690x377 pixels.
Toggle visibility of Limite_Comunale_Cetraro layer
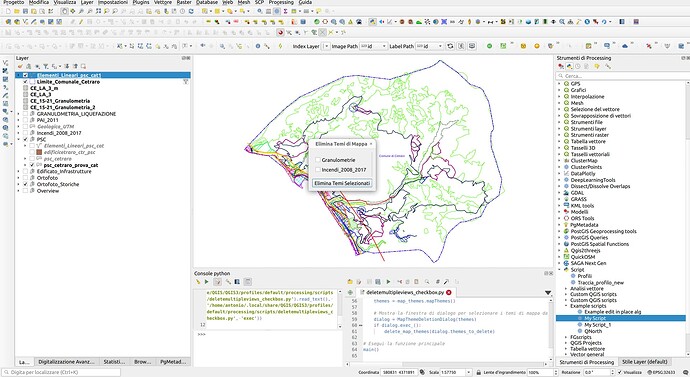point(26,82)
